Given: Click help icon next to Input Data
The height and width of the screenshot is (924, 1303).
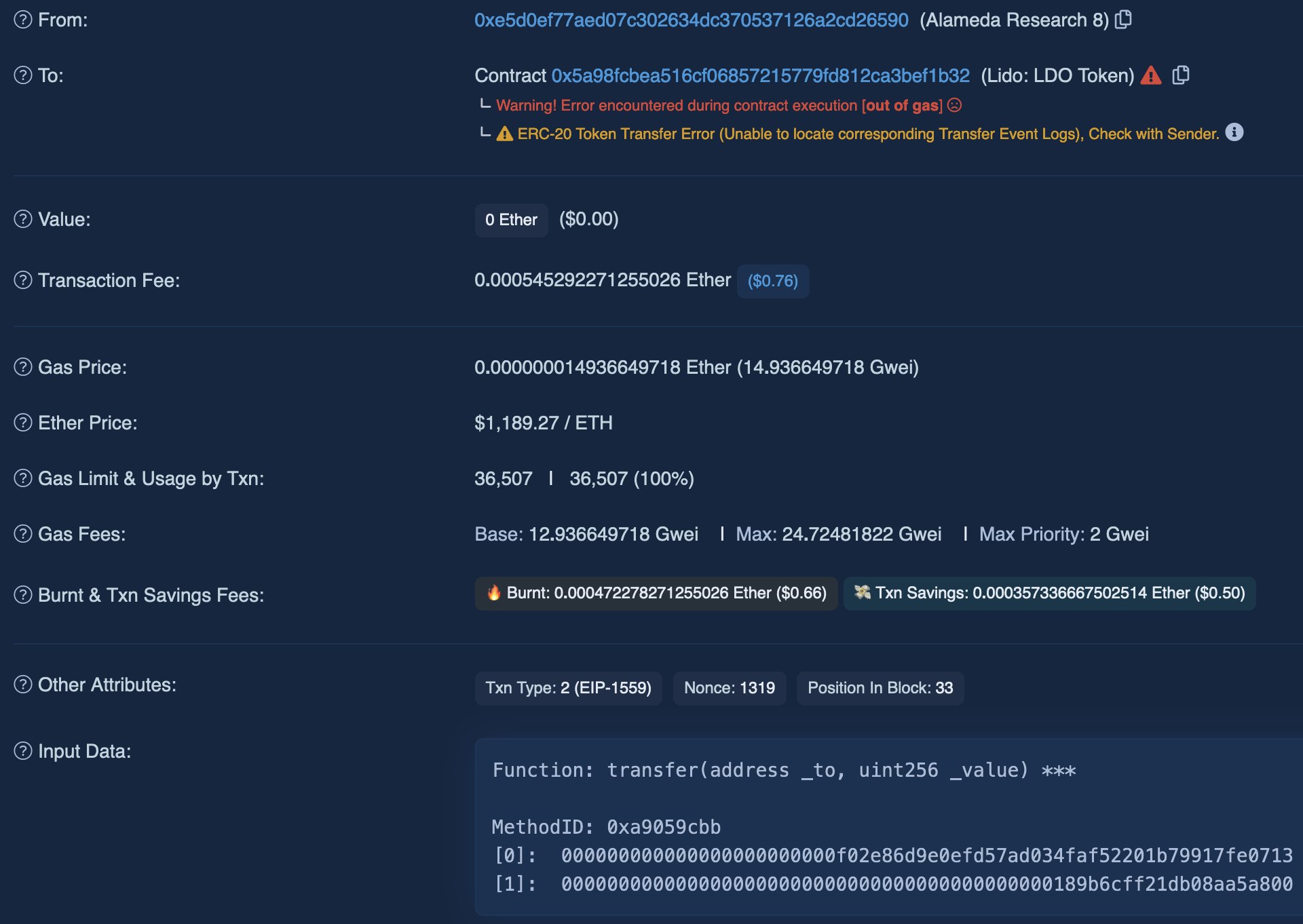Looking at the screenshot, I should (23, 751).
